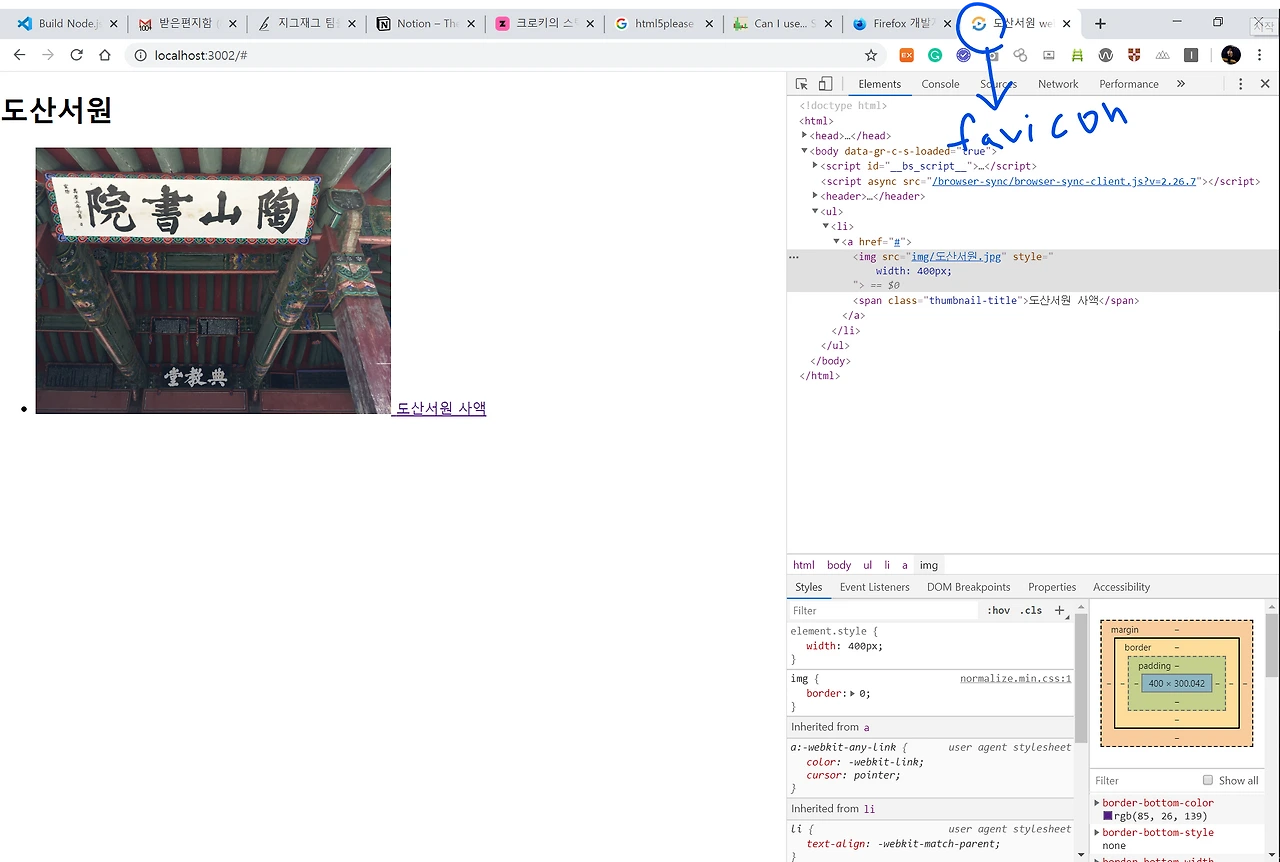Select the ul breadcrumb in DevTools
The width and height of the screenshot is (1280, 862).
[x=867, y=565]
